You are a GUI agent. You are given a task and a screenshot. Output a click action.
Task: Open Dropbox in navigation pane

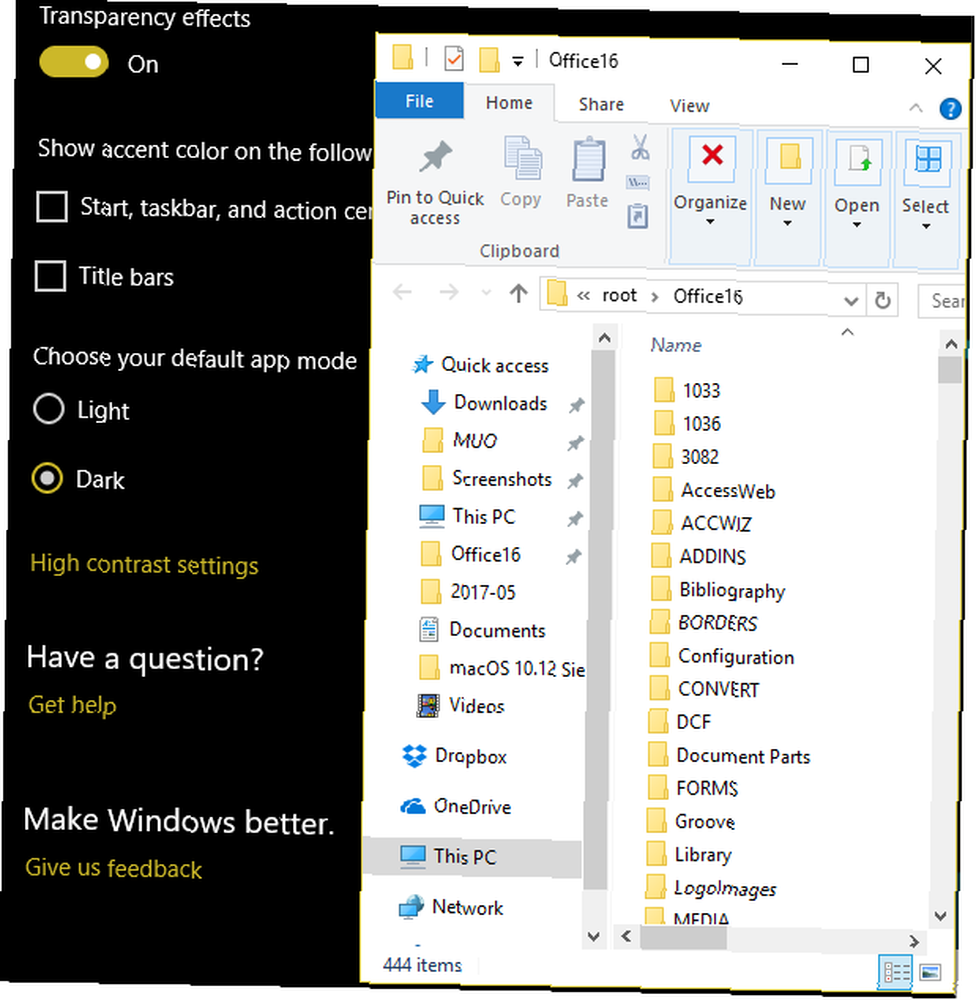(x=455, y=756)
